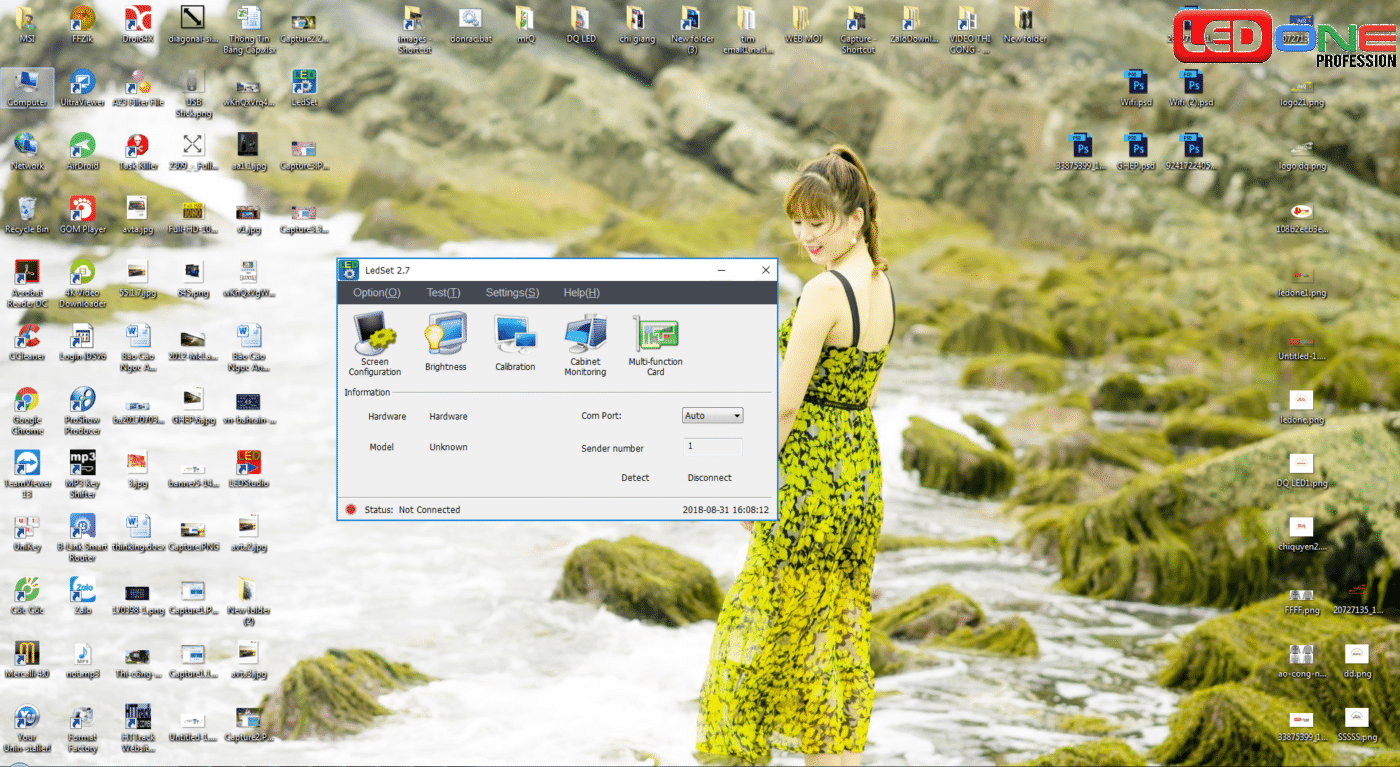Open Multi-function Card in LedSet

click(x=656, y=345)
